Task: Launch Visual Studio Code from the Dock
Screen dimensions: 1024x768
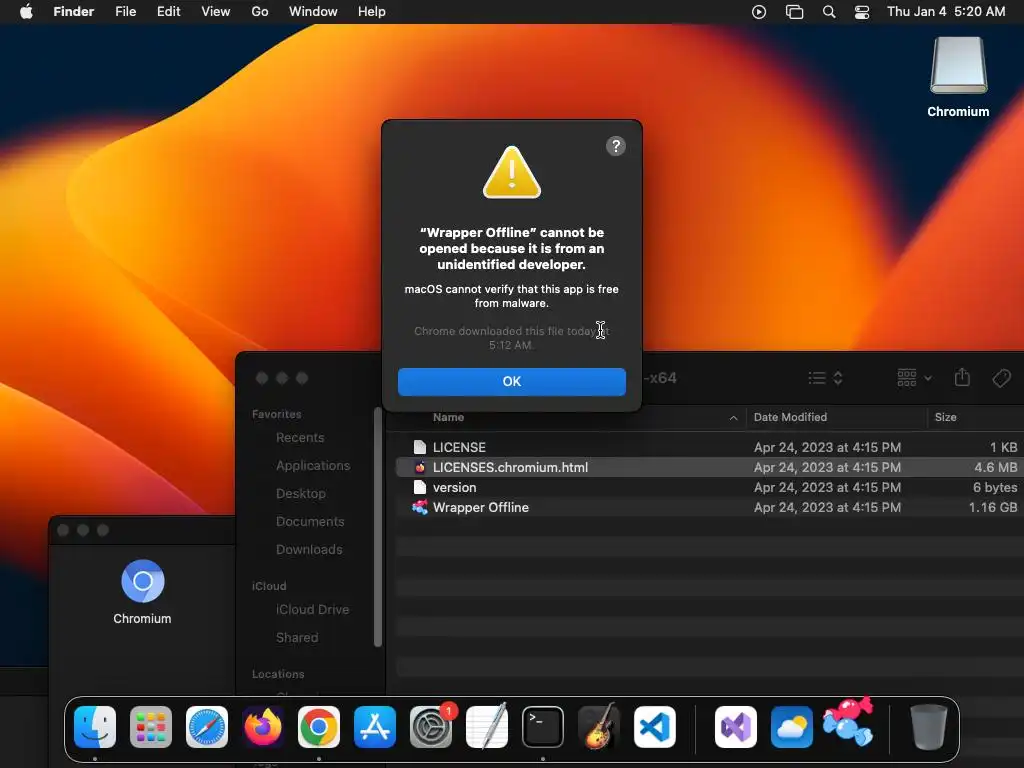Action: [x=655, y=727]
